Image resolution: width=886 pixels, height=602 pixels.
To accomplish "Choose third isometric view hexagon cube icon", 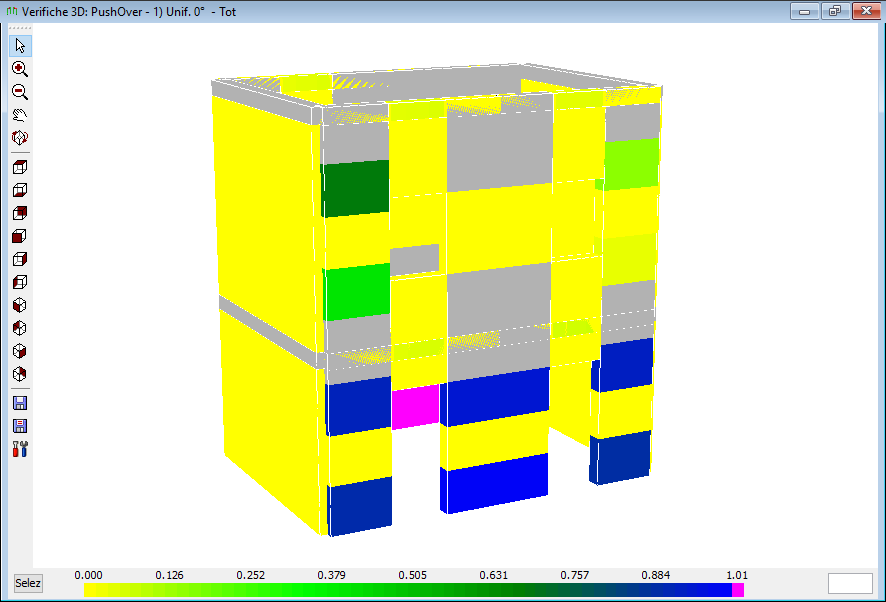I will tap(20, 351).
